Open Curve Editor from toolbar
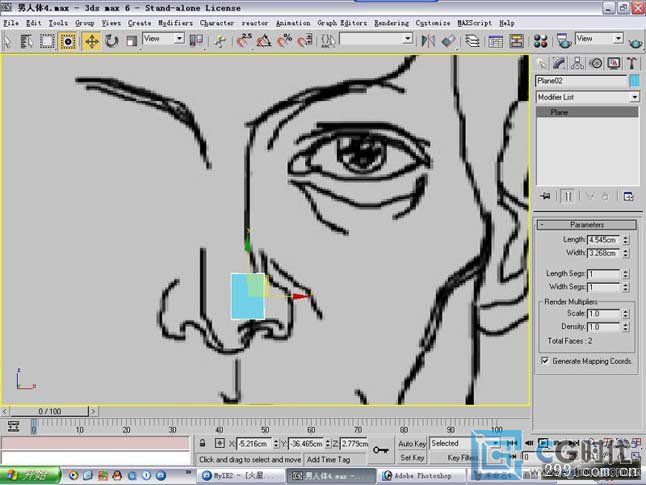 click(x=496, y=41)
